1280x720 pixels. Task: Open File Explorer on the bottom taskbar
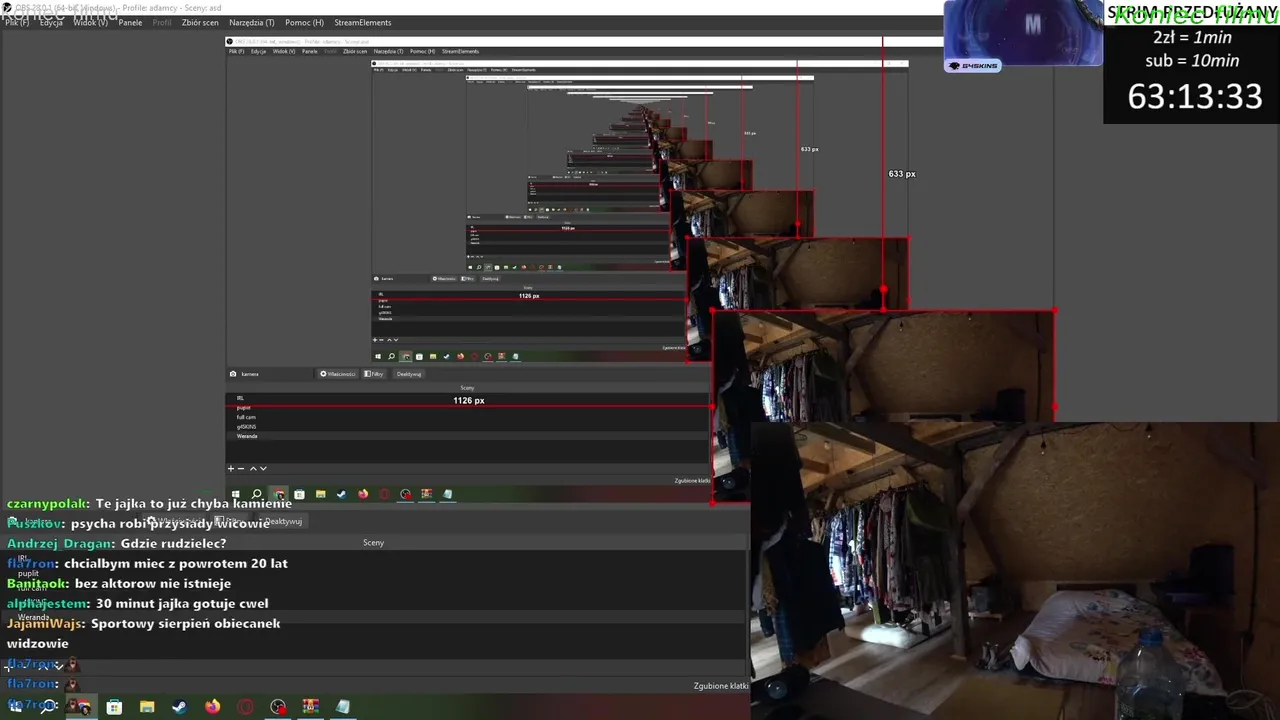click(x=147, y=707)
